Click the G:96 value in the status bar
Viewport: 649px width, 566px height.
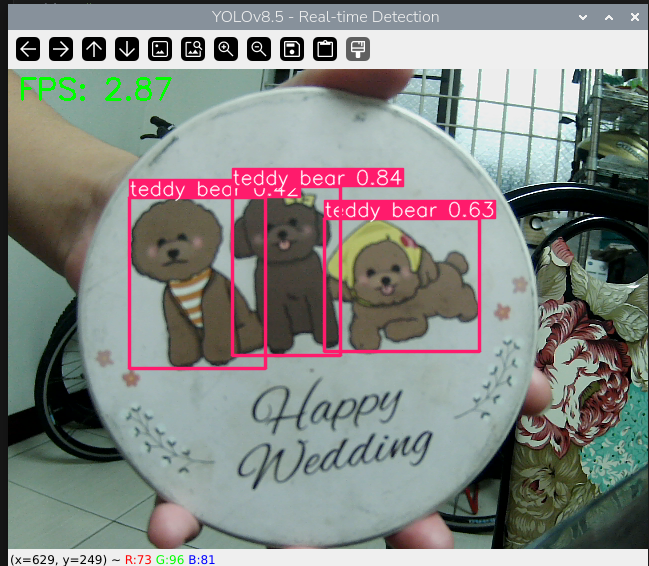(x=170, y=560)
